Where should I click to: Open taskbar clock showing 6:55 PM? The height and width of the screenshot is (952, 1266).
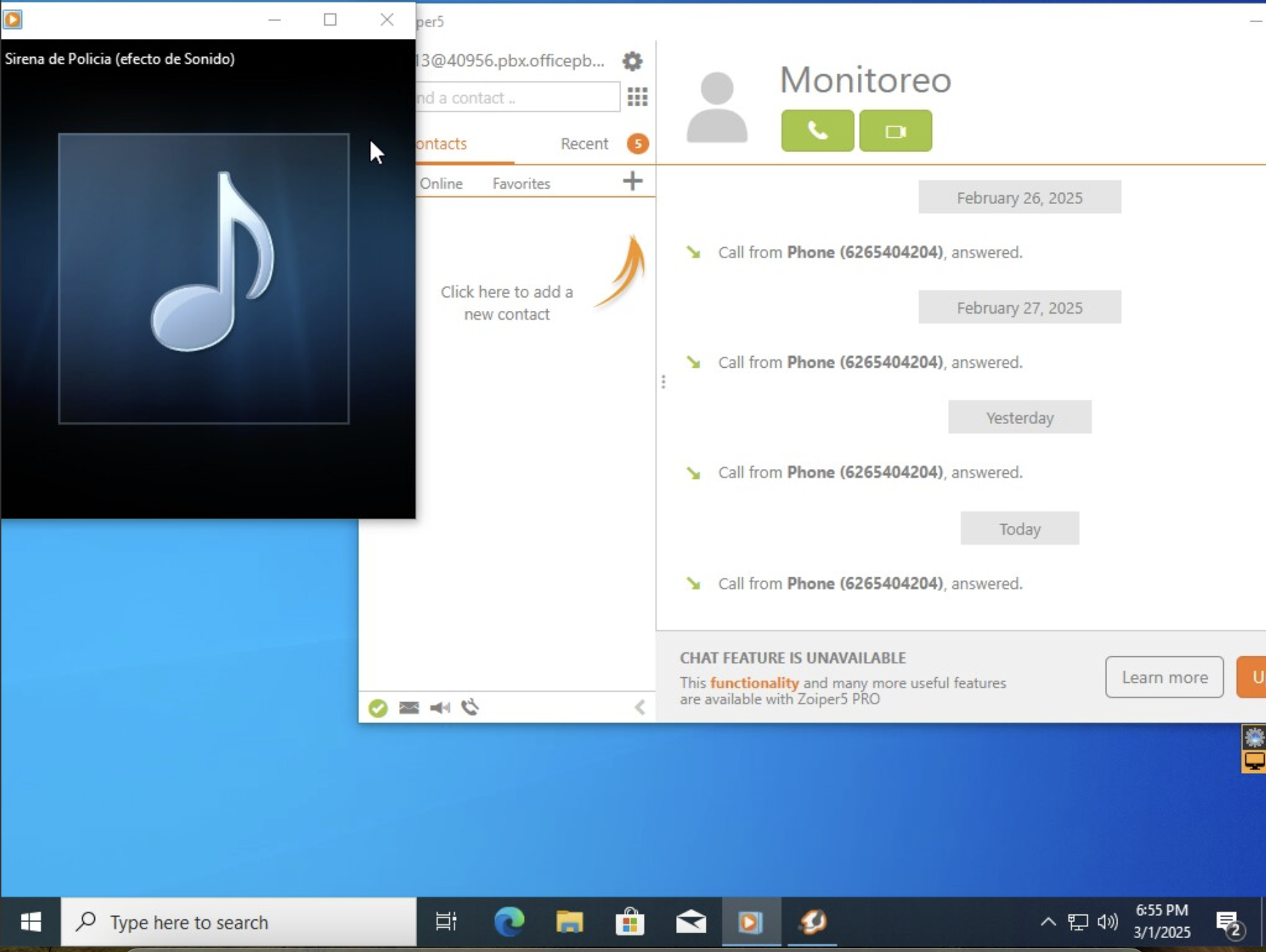pyautogui.click(x=1163, y=921)
